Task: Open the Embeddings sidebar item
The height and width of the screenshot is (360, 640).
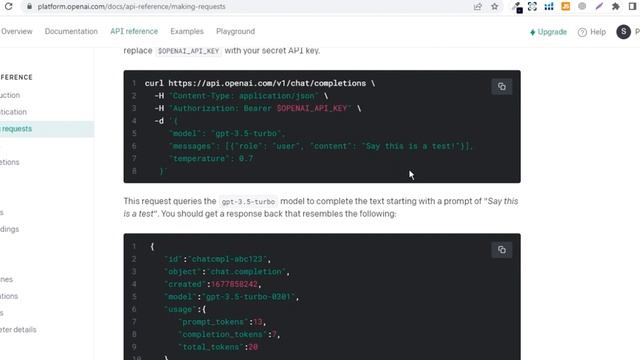Action: pos(9,229)
